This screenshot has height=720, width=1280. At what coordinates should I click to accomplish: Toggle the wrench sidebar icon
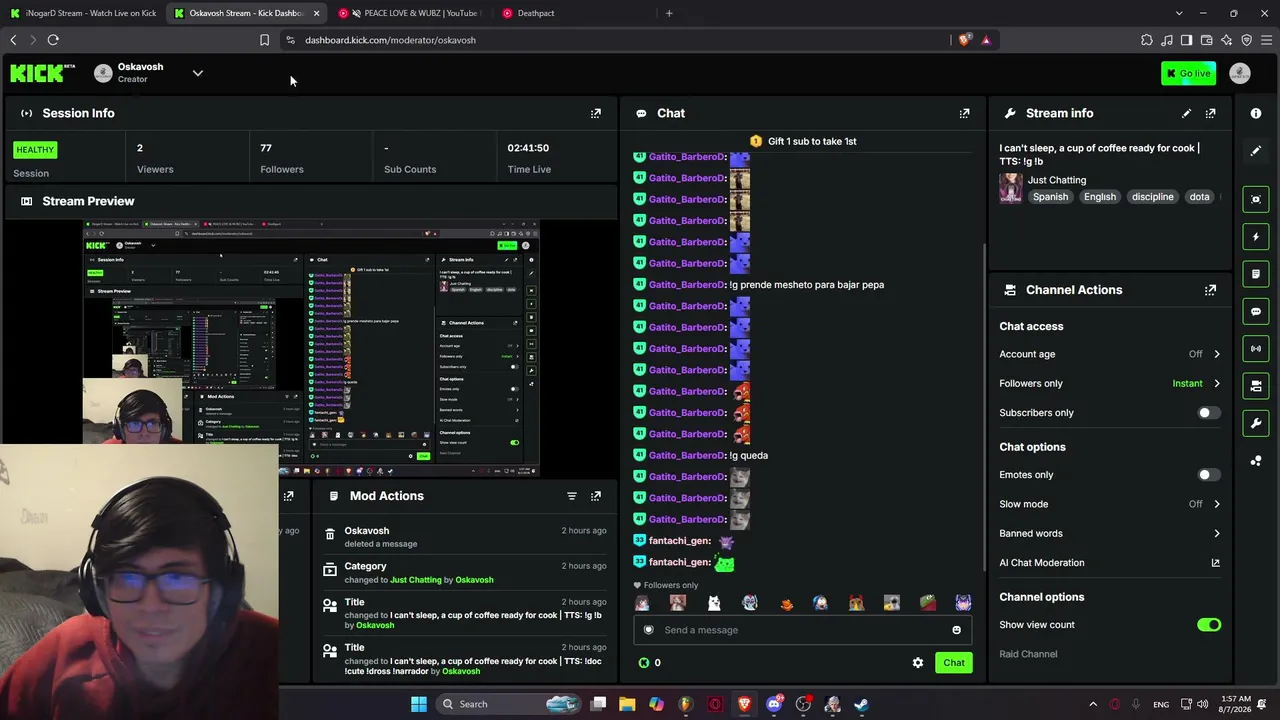point(1256,423)
